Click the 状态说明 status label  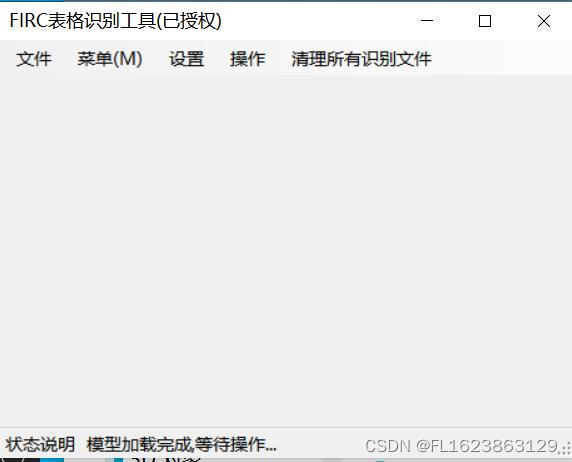point(40,444)
